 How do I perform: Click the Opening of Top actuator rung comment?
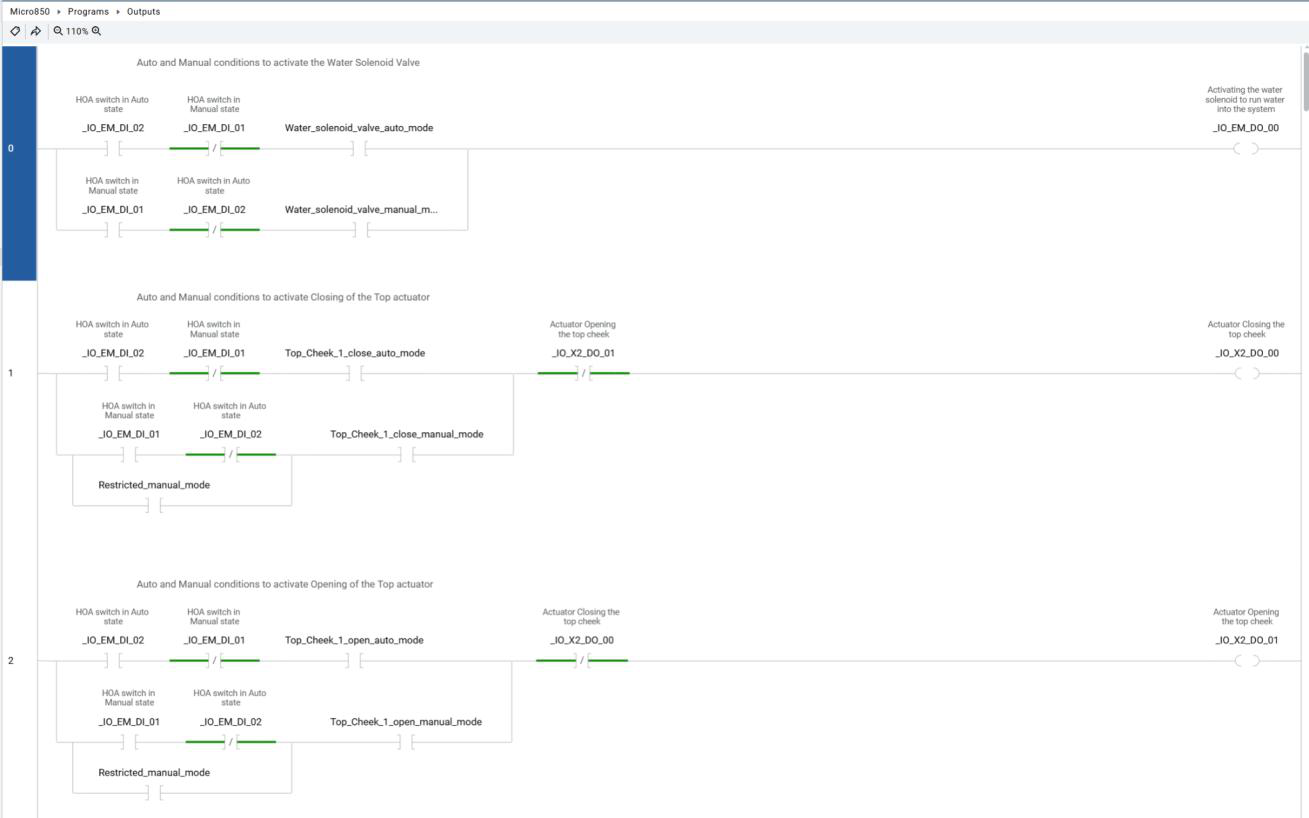[285, 585]
